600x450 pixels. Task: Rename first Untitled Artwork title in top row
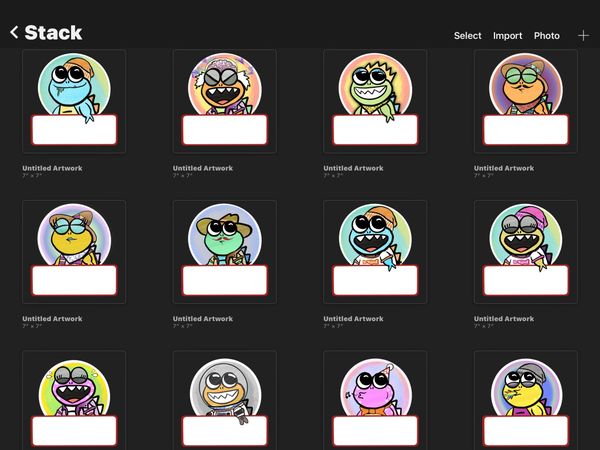52,168
